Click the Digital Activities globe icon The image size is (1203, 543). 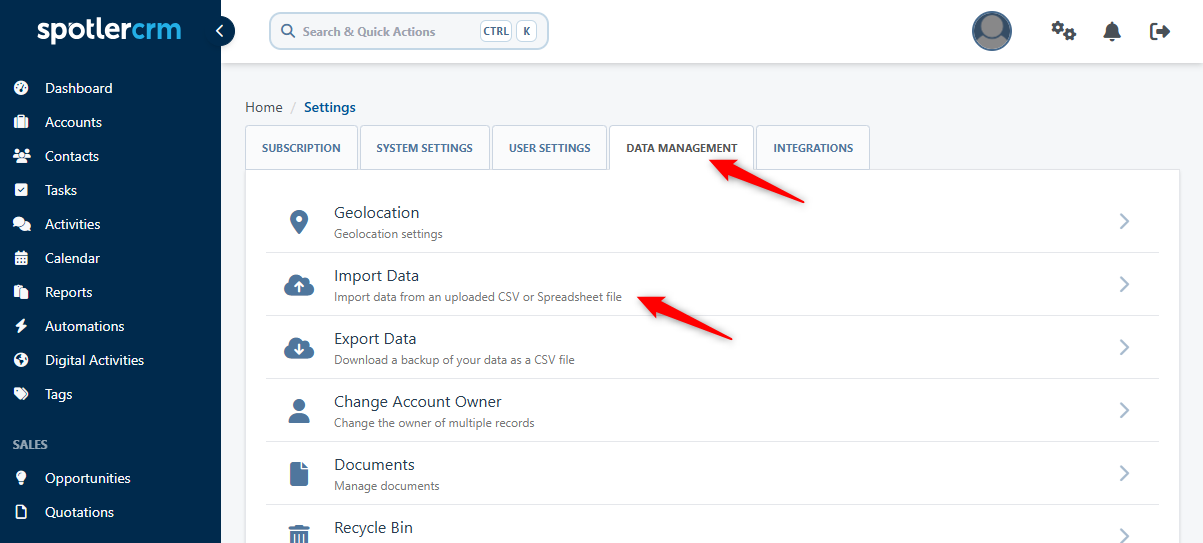pyautogui.click(x=21, y=360)
